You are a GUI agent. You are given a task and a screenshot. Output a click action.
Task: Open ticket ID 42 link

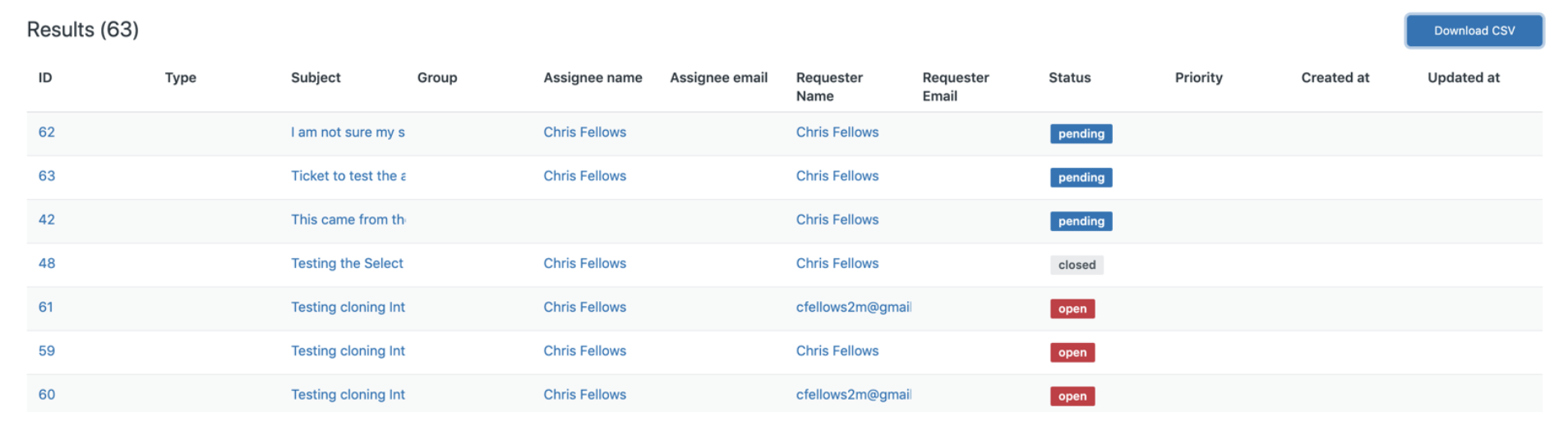[47, 220]
